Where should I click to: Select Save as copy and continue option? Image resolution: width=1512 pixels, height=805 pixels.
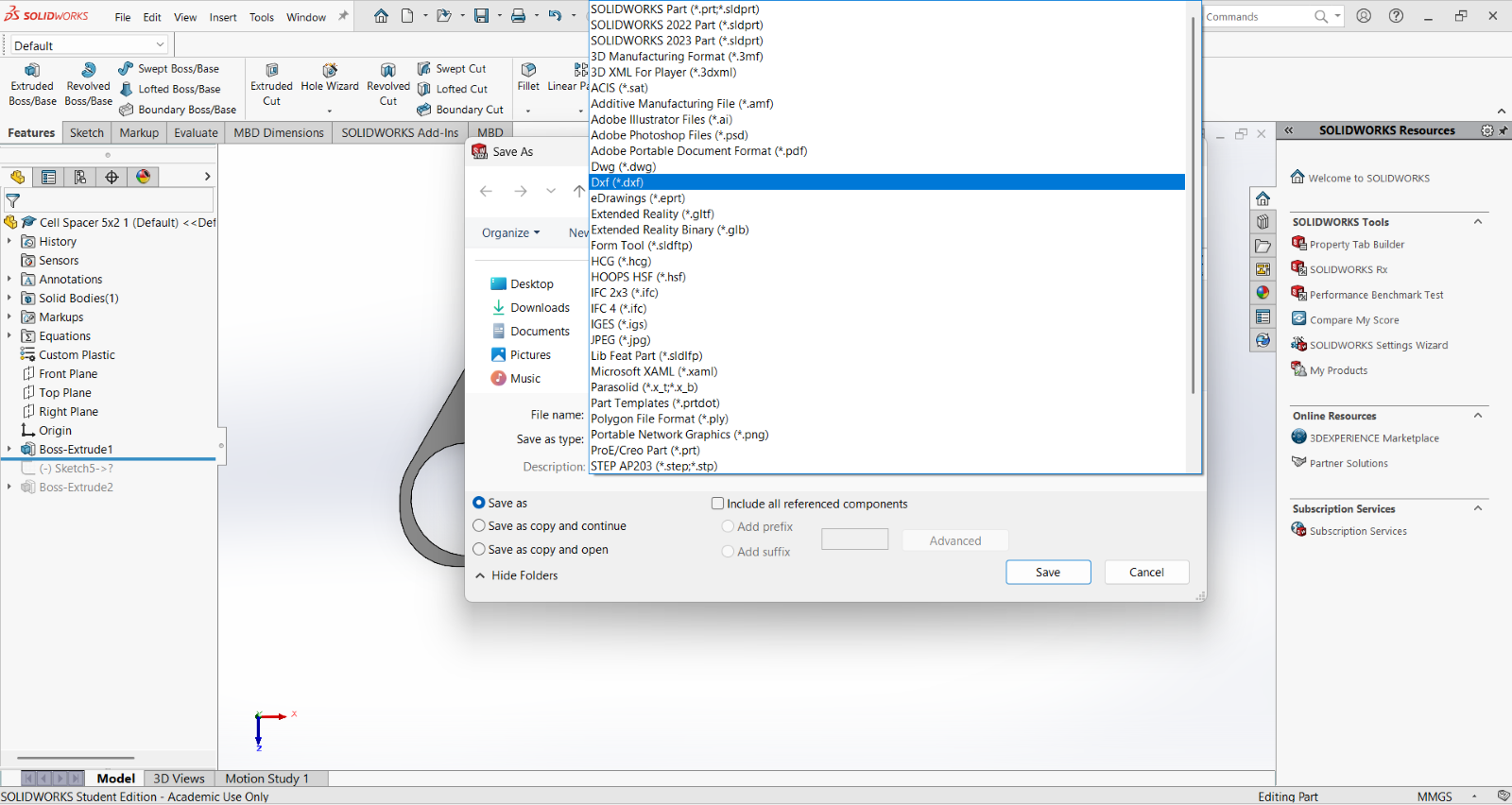point(479,525)
